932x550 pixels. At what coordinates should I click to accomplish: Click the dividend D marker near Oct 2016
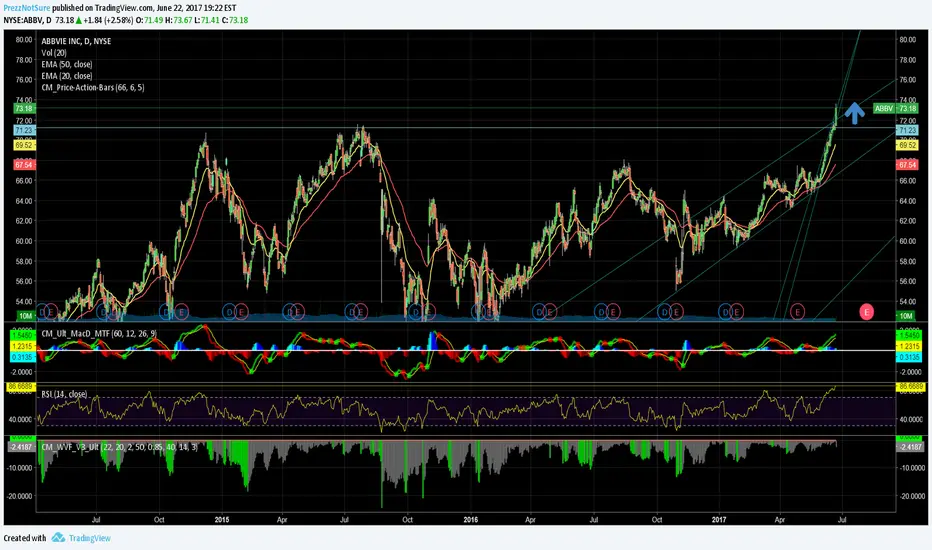tap(664, 312)
